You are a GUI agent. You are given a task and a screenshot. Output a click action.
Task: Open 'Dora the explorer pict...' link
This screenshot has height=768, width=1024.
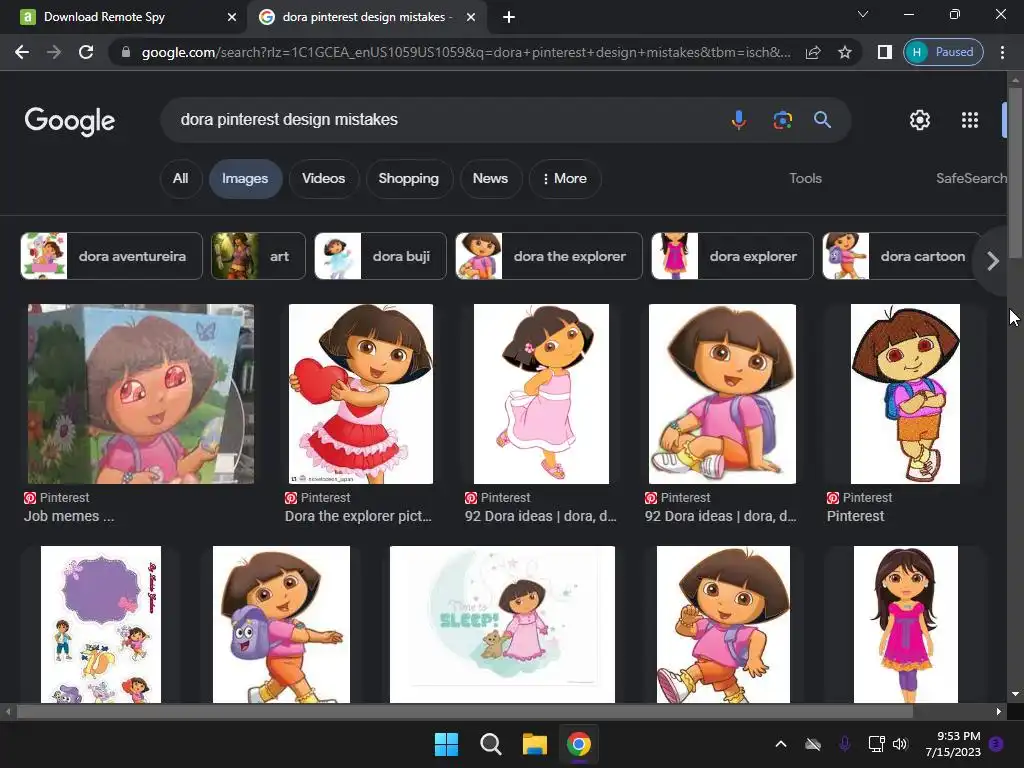pos(358,516)
